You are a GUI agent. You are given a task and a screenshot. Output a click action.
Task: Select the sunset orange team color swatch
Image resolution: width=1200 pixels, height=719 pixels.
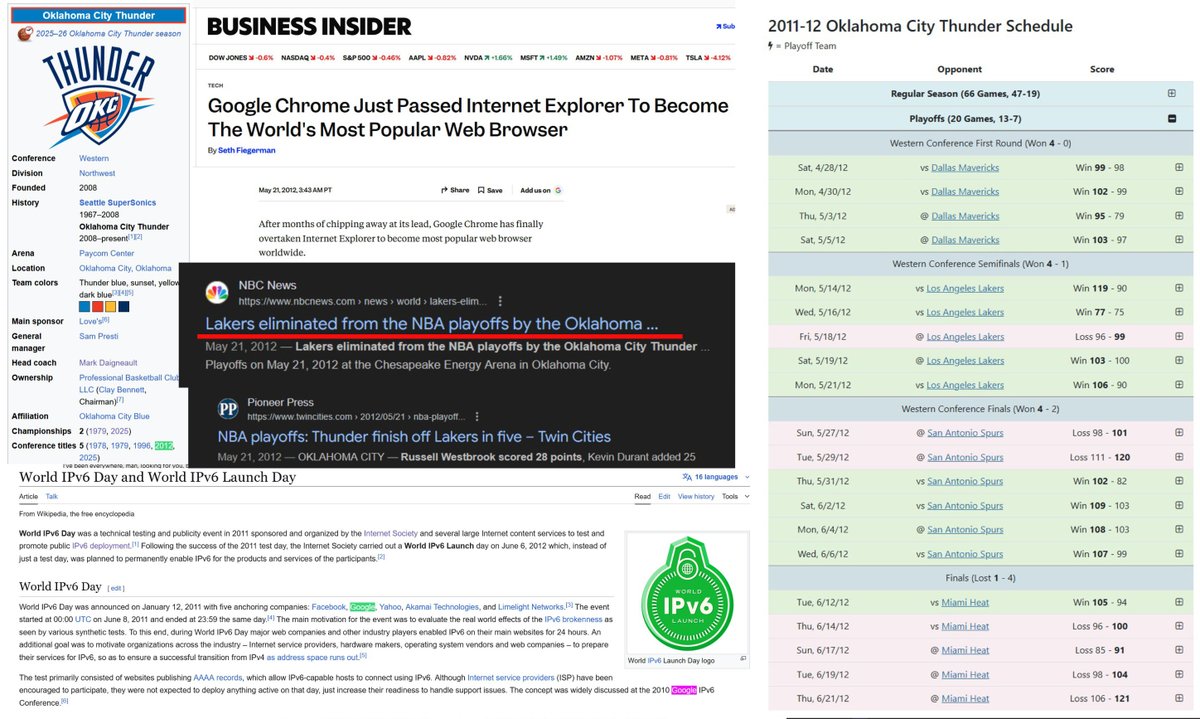pos(98,307)
